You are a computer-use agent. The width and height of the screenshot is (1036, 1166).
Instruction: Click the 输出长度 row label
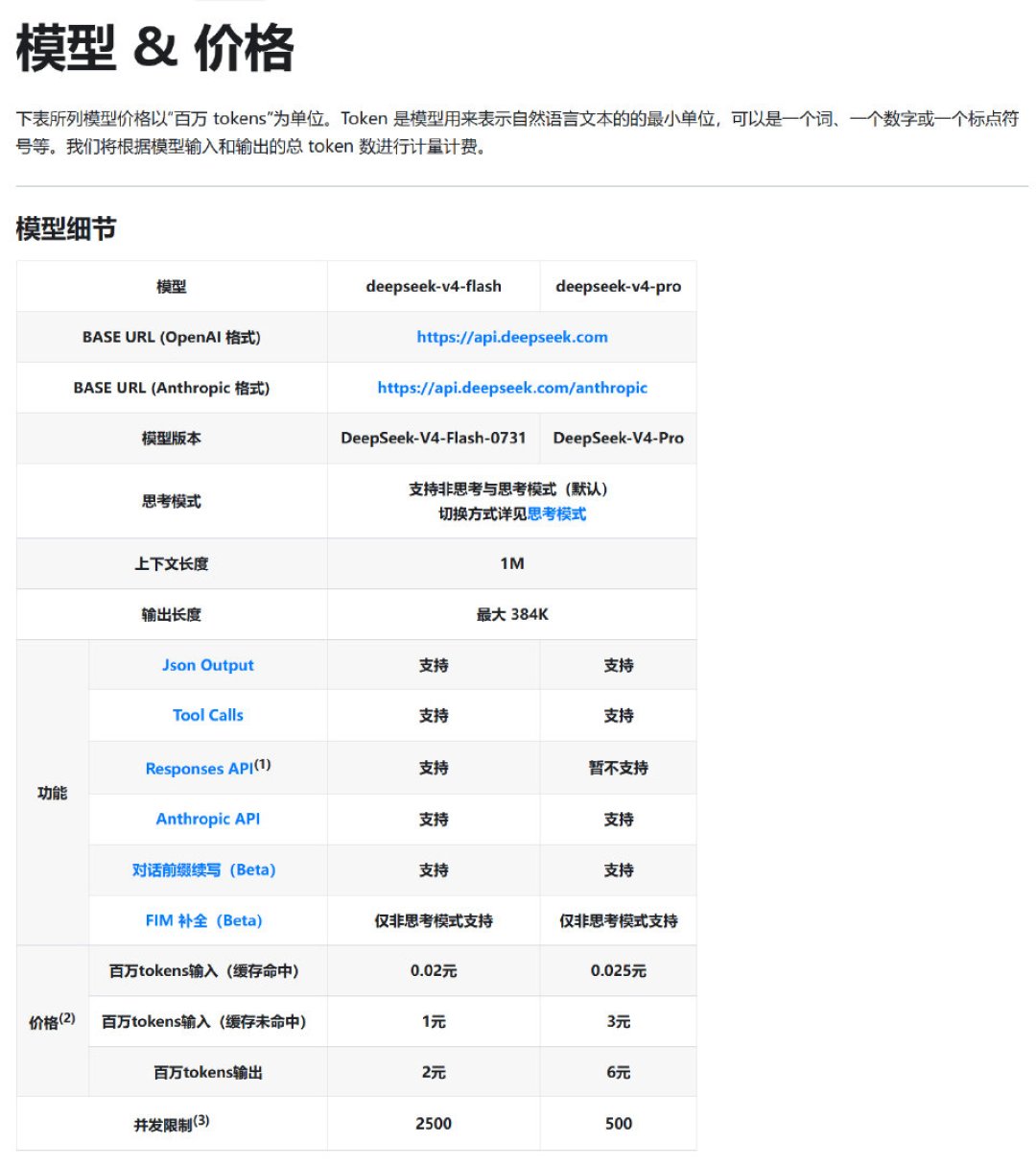click(x=172, y=614)
